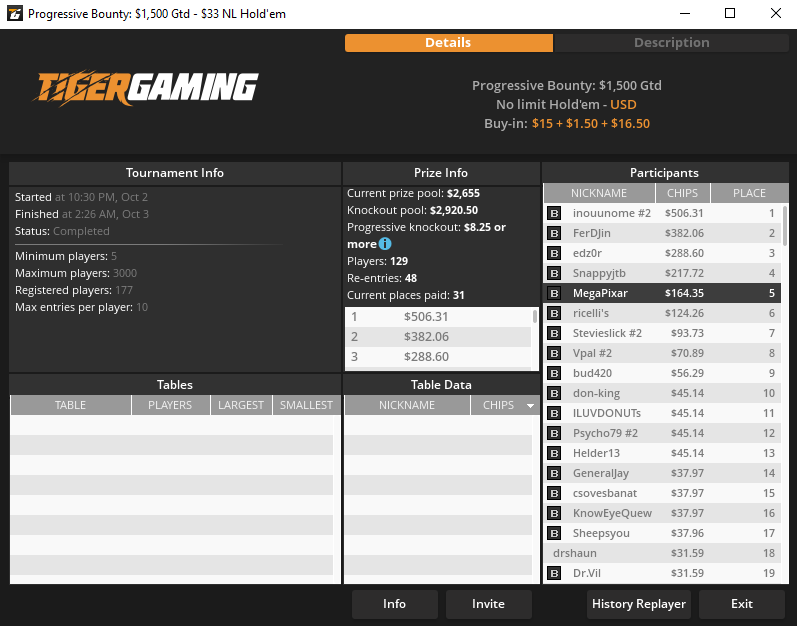Click the Info button
The height and width of the screenshot is (626, 797).
coord(394,604)
